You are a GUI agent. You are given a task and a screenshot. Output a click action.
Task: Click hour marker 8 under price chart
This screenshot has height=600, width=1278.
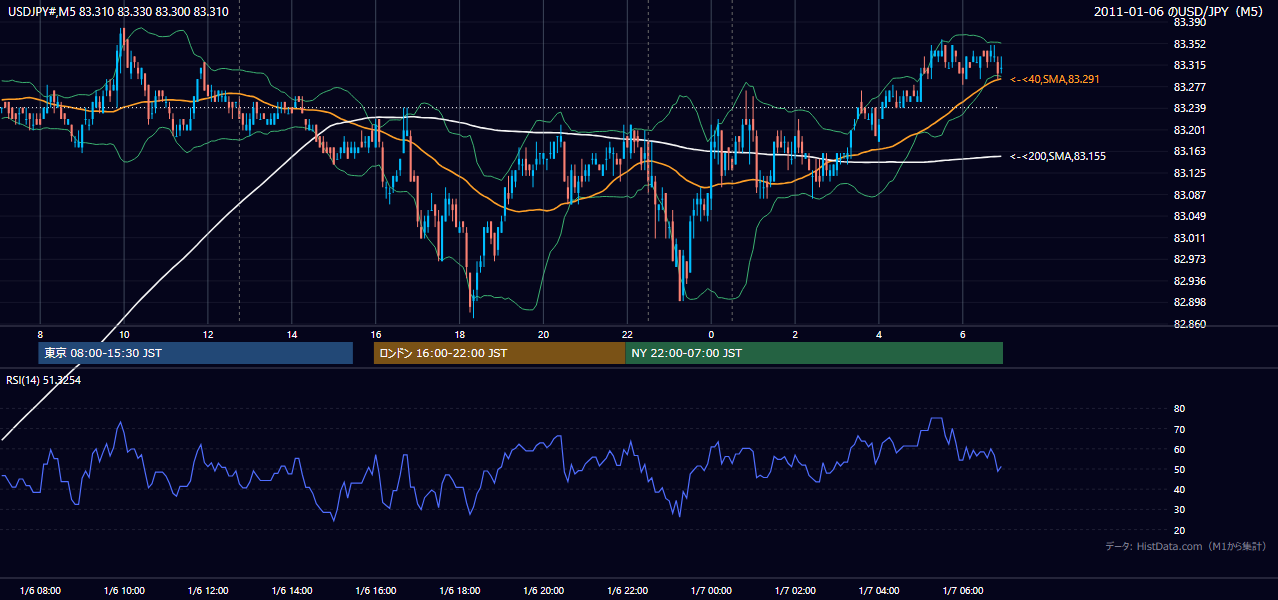[x=40, y=334]
